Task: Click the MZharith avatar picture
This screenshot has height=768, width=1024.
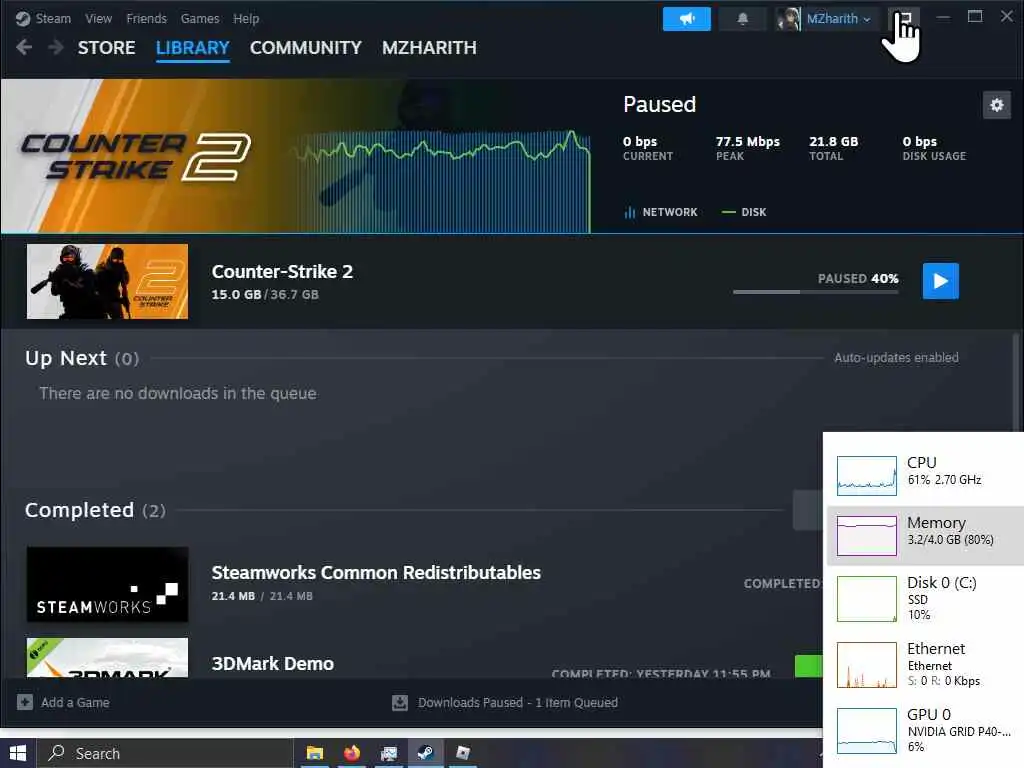Action: tap(788, 18)
